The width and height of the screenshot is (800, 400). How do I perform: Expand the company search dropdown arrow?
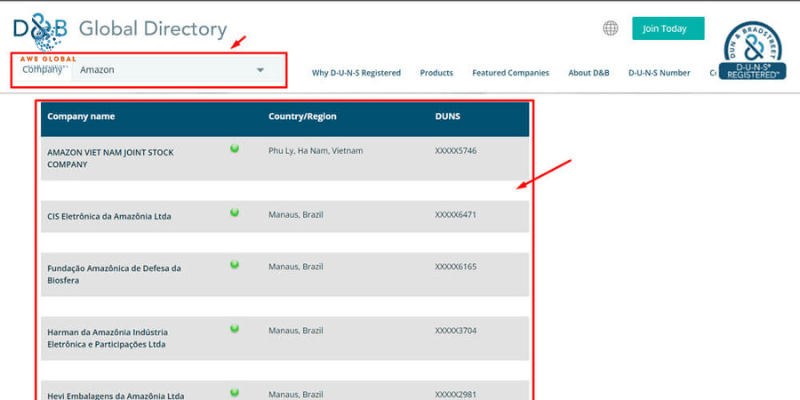[260, 70]
